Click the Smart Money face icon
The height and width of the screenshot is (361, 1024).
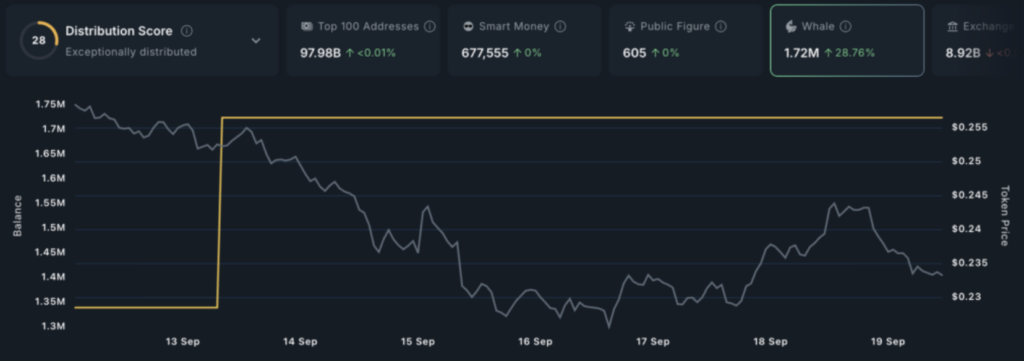(x=468, y=27)
